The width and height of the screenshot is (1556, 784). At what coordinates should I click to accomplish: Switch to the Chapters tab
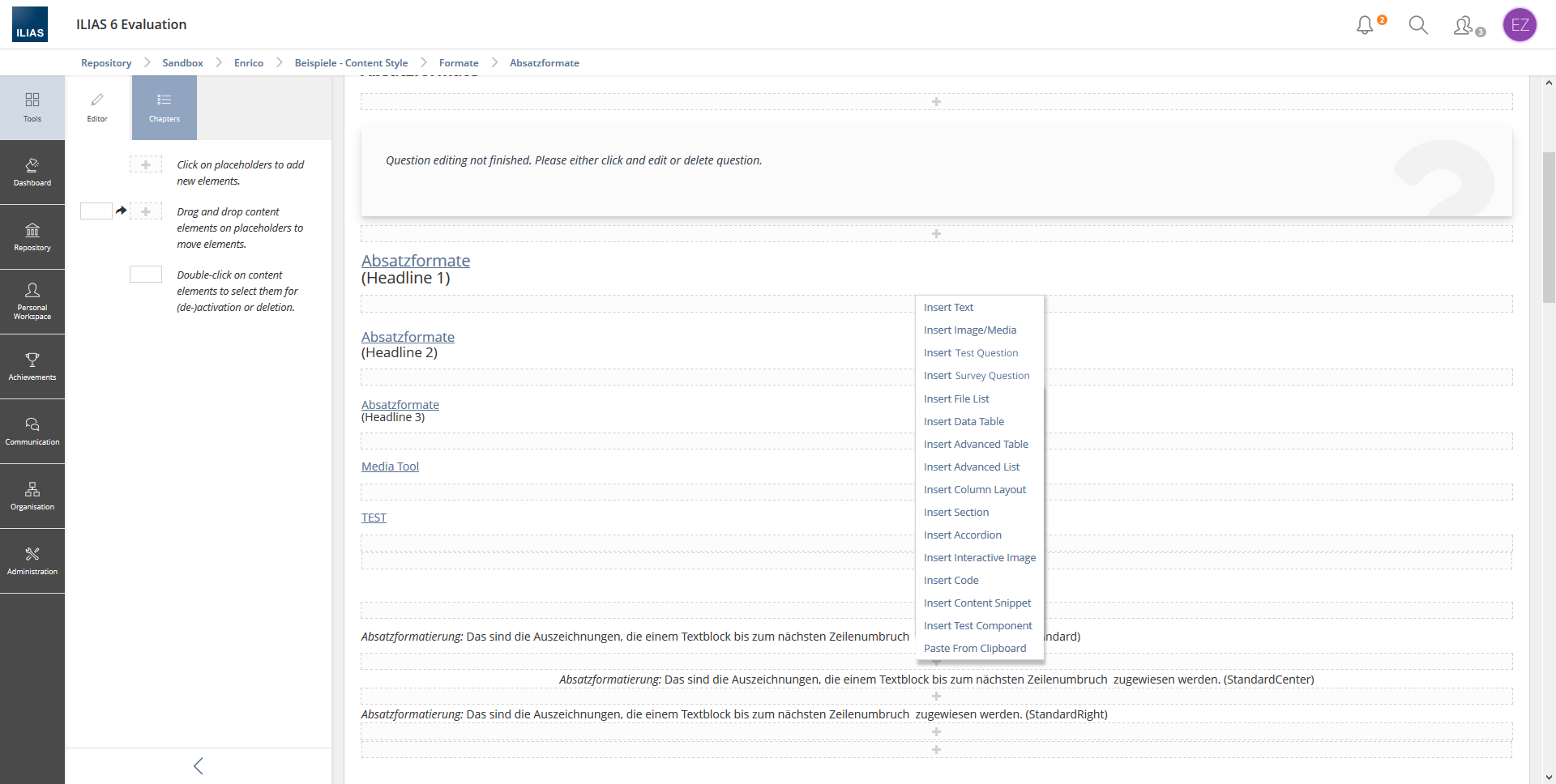pos(165,108)
